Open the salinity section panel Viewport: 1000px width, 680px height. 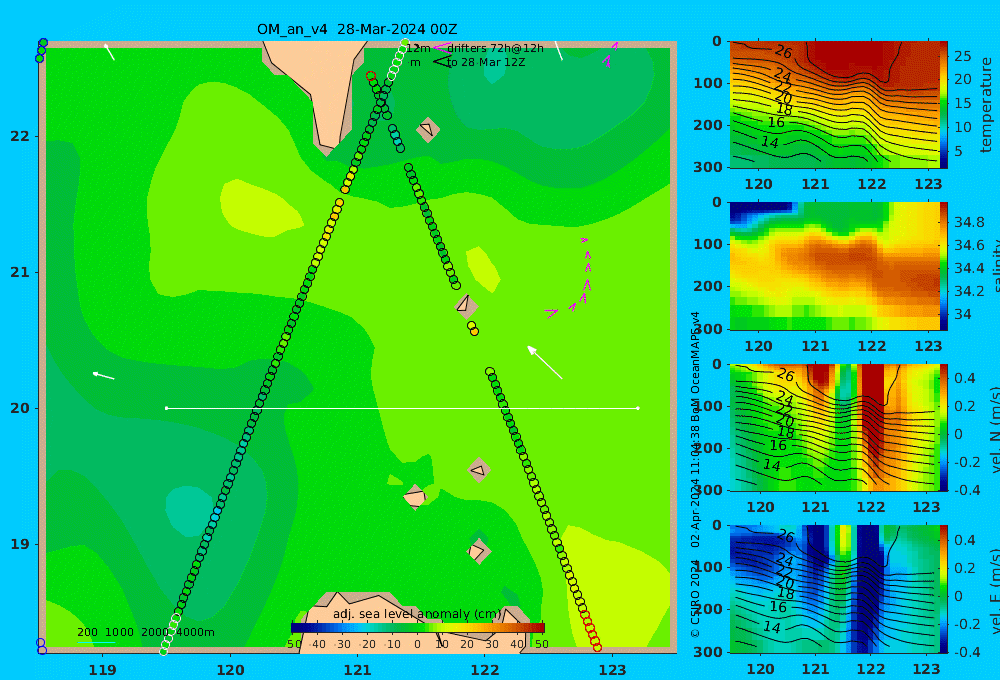pyautogui.click(x=834, y=266)
